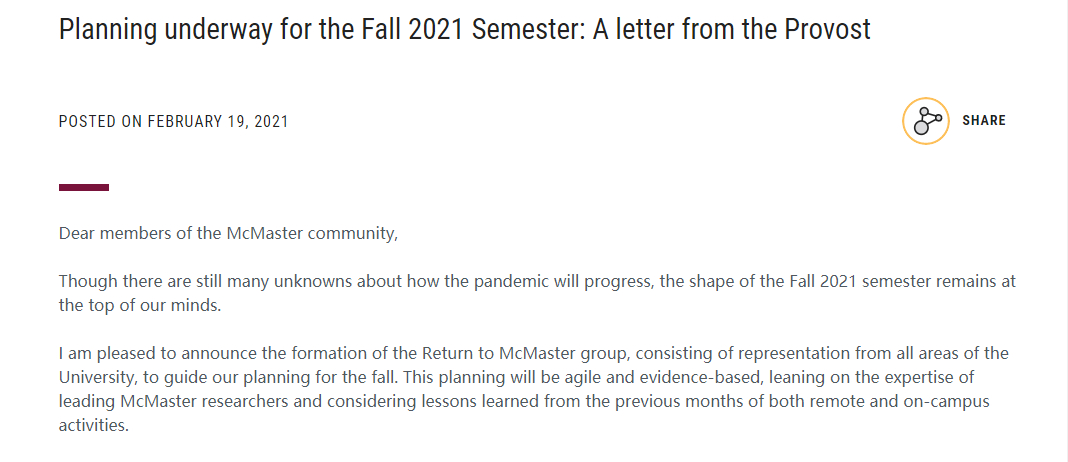1068x462 pixels.
Task: Click the "Dear members of the McMaster community" greeting
Action: (228, 234)
